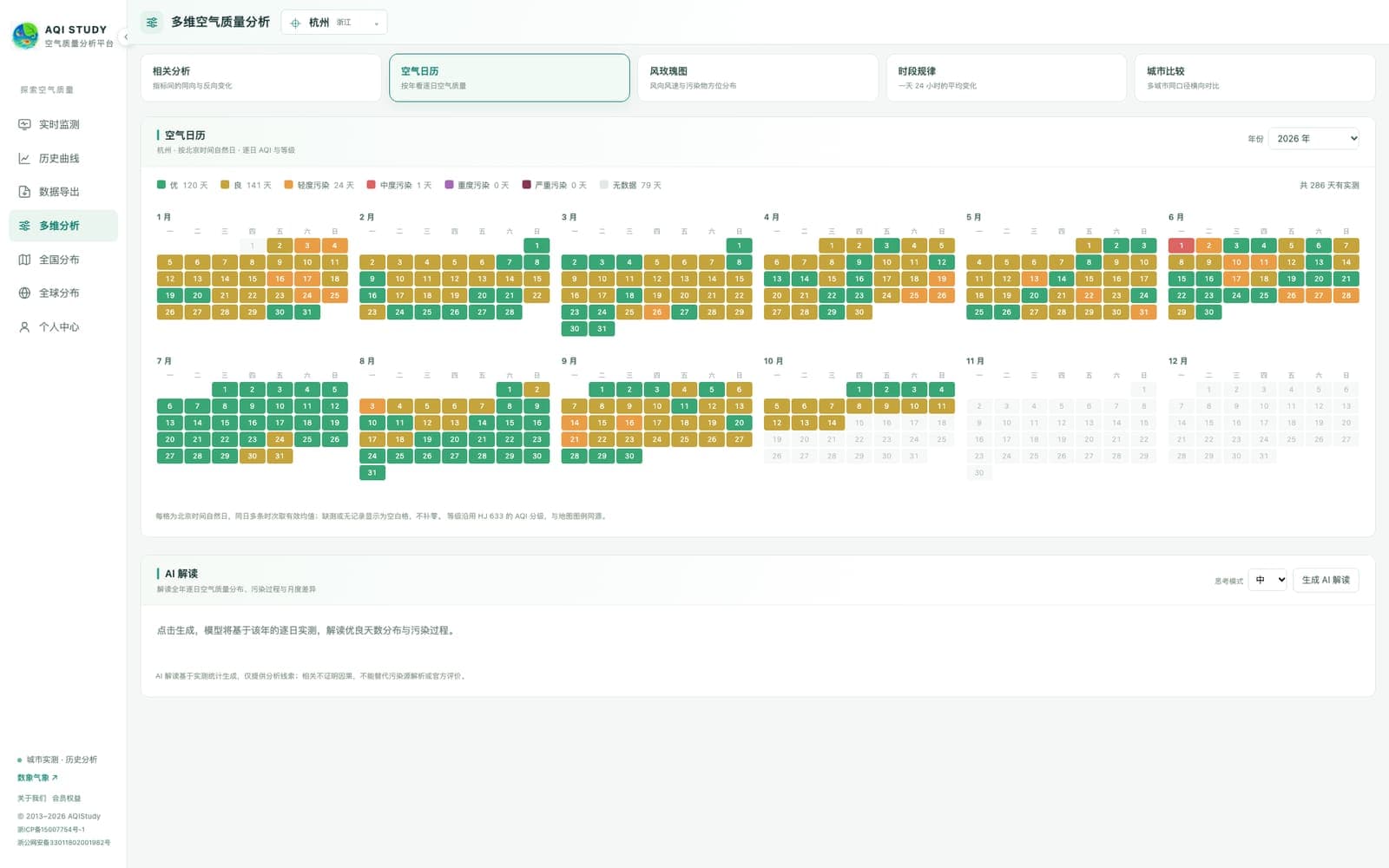Click the 浙ICP备15007754号-1 footer text

(x=51, y=829)
